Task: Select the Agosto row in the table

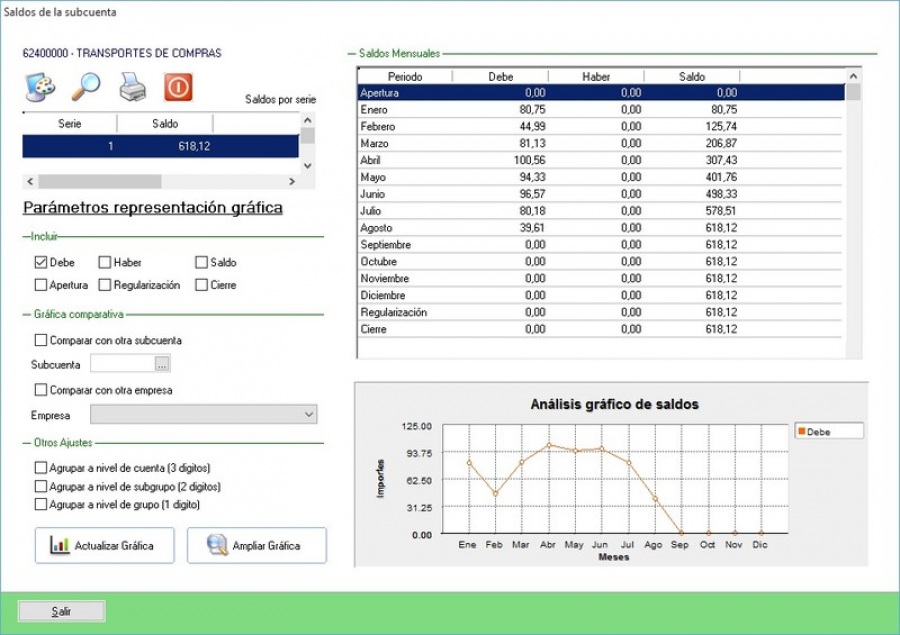Action: pos(600,228)
